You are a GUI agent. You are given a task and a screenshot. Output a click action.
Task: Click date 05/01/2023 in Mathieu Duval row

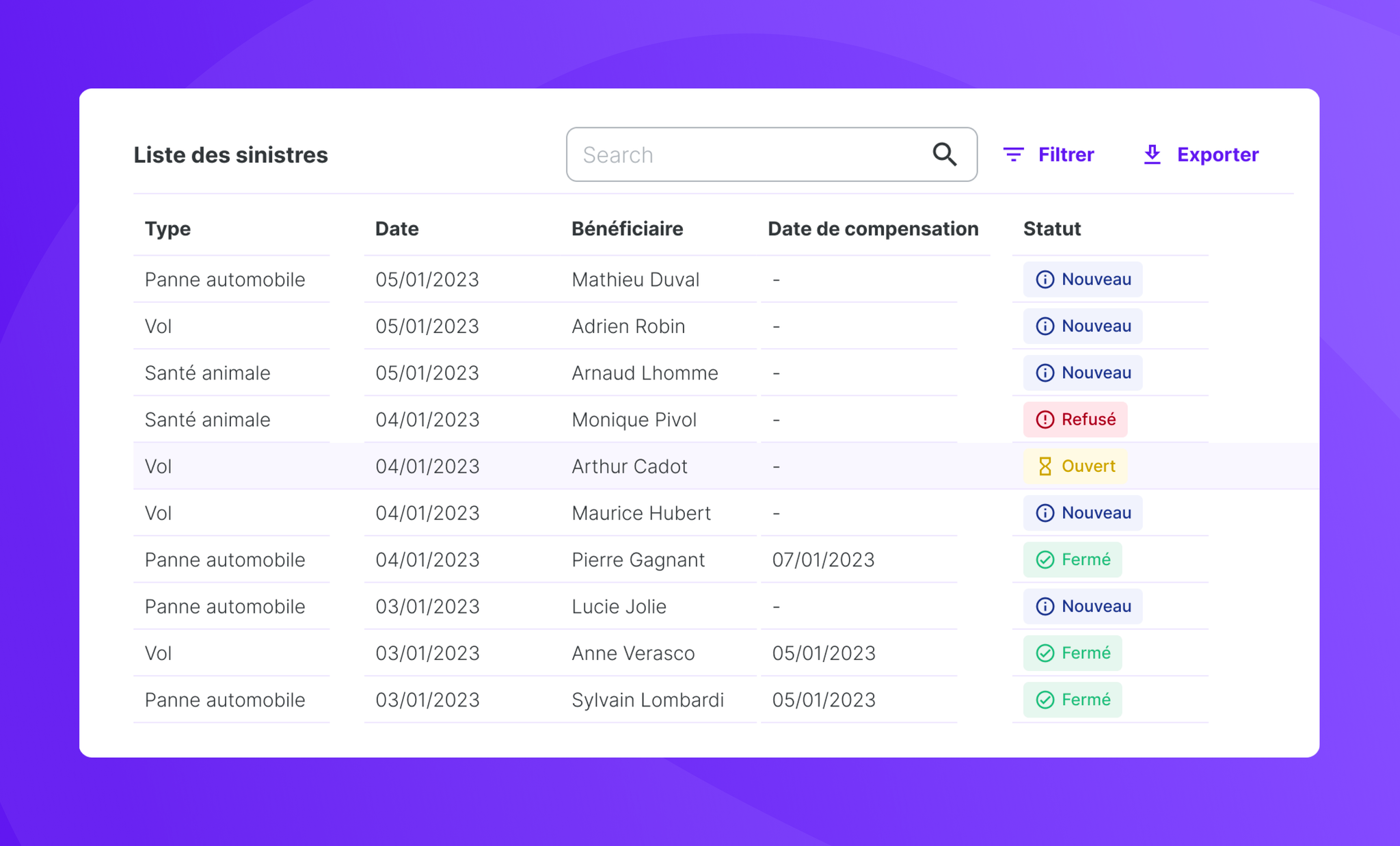427,280
